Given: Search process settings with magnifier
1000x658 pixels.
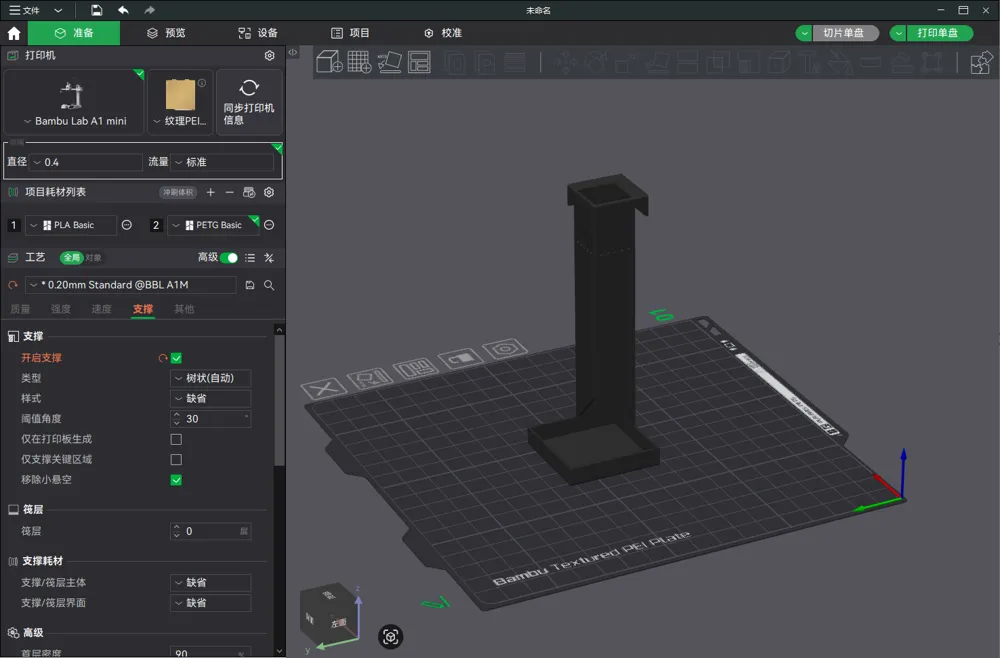Looking at the screenshot, I should 269,285.
